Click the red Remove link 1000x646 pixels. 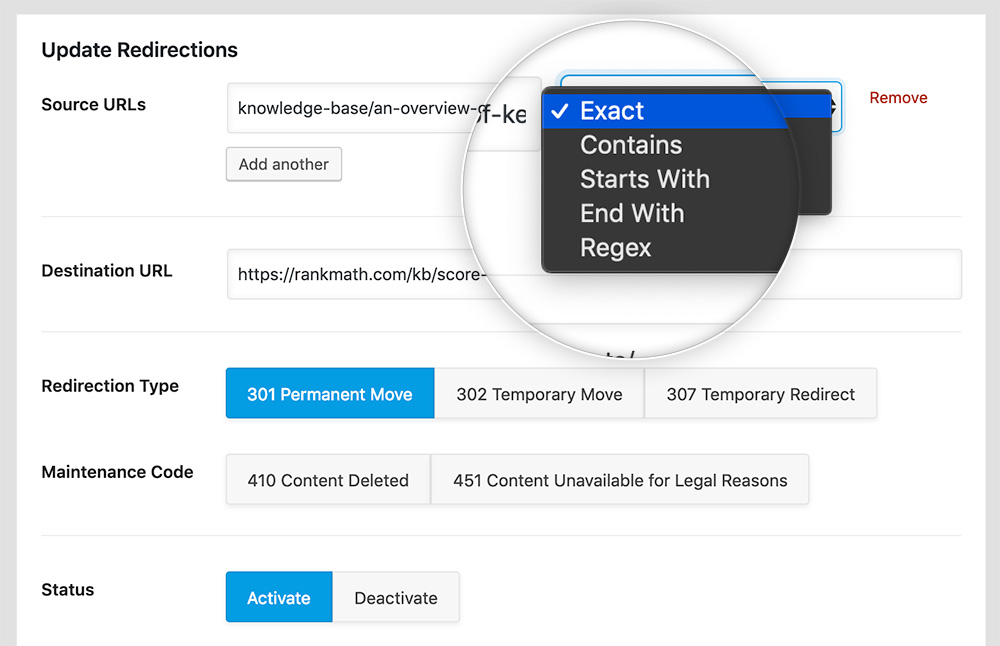(898, 98)
